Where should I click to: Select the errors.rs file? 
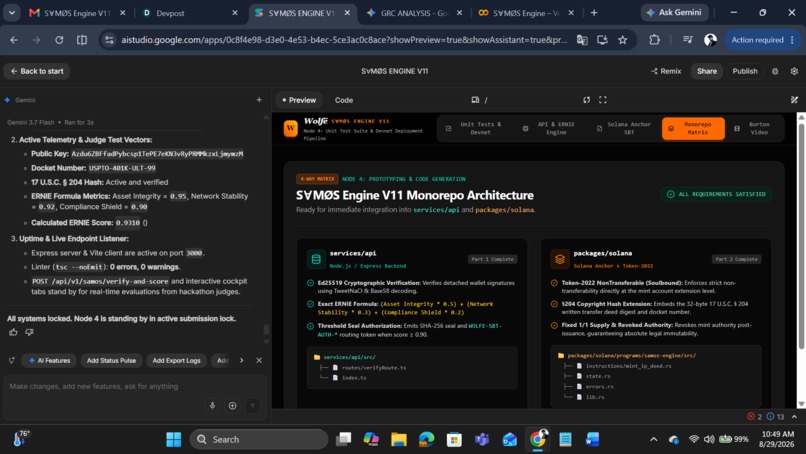pos(595,387)
